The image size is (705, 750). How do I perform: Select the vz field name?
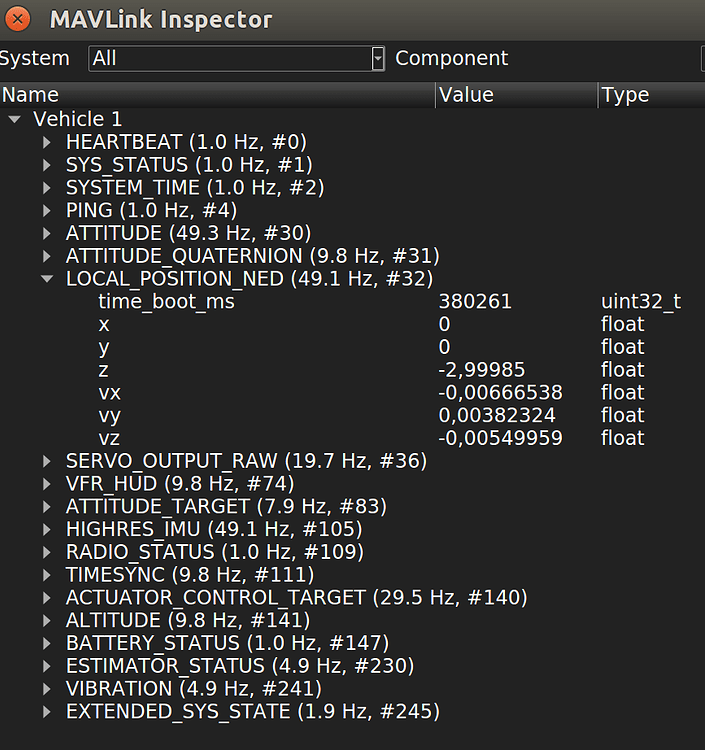point(109,439)
